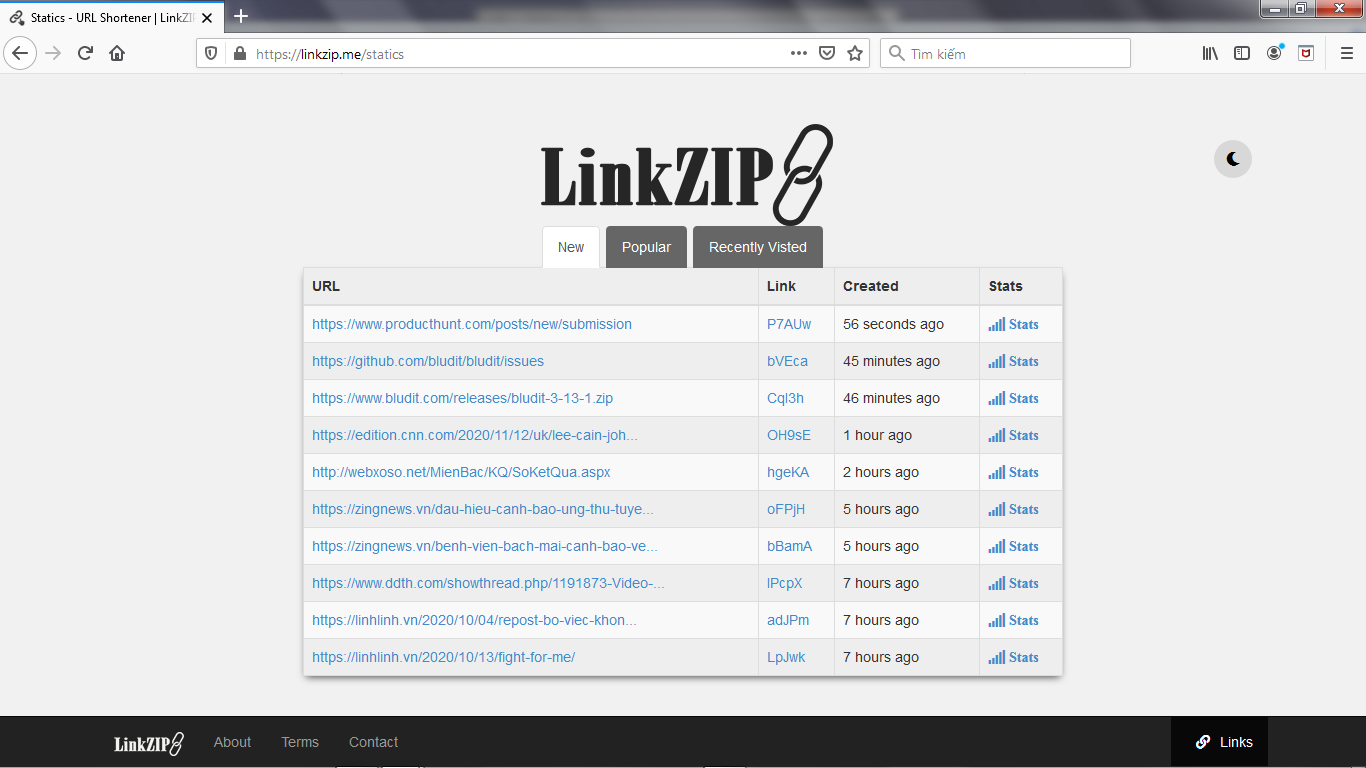Screen dimensions: 1366x768
Task: Toggle the sidebar view icon
Action: pyautogui.click(x=1242, y=54)
